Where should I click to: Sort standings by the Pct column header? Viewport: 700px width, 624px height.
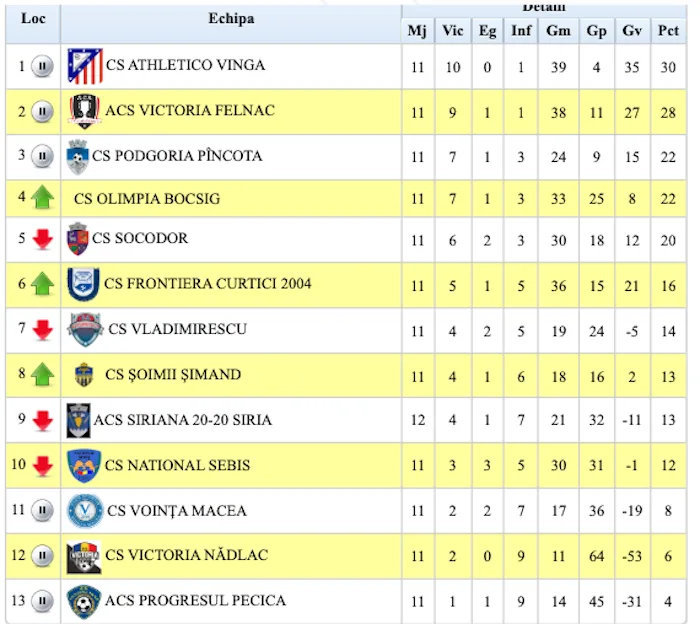[x=668, y=30]
